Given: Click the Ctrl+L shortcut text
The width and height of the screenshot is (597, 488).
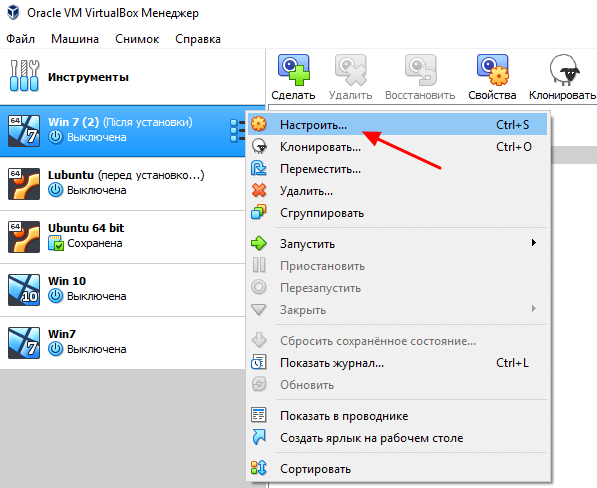Looking at the screenshot, I should point(512,363).
